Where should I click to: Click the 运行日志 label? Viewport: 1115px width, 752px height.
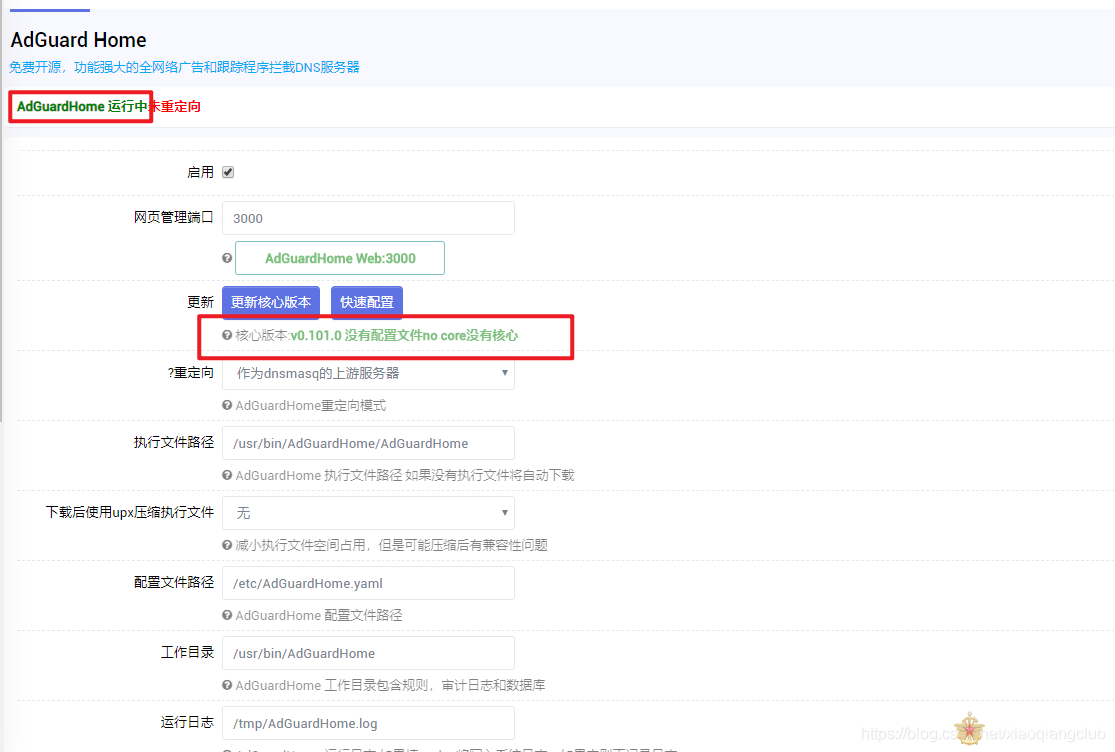click(x=187, y=722)
